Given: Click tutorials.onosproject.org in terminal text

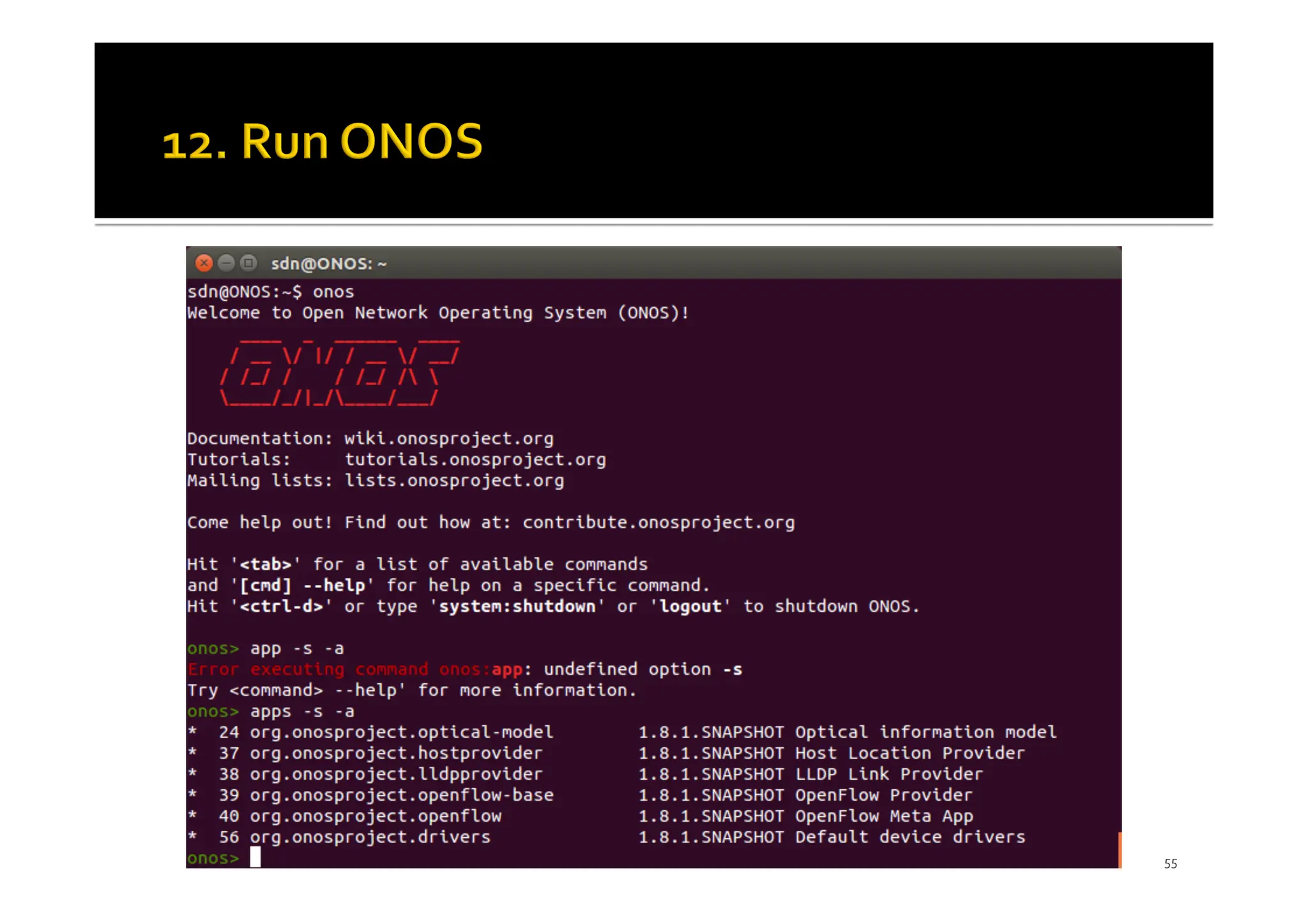Looking at the screenshot, I should coord(475,460).
